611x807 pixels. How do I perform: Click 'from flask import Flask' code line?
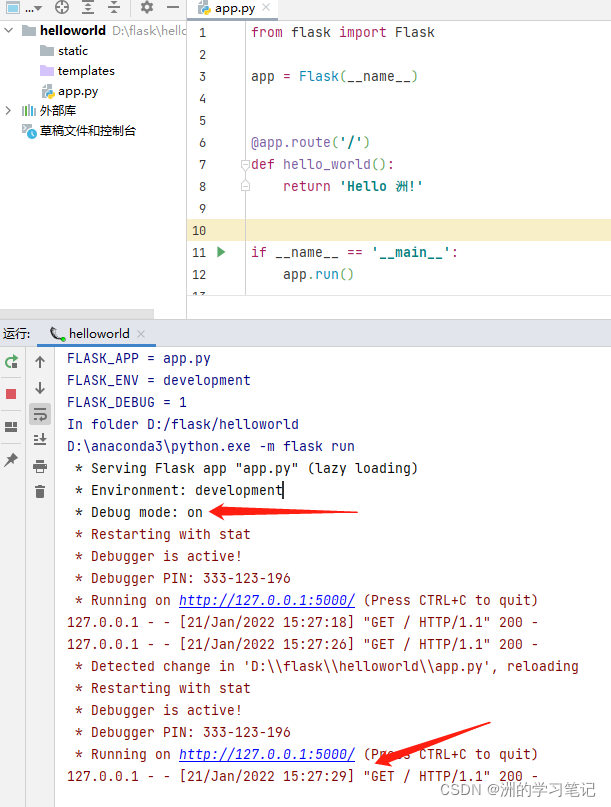[x=343, y=32]
